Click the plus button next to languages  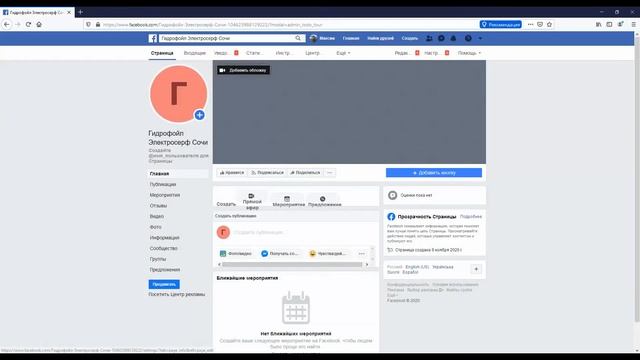(476, 269)
